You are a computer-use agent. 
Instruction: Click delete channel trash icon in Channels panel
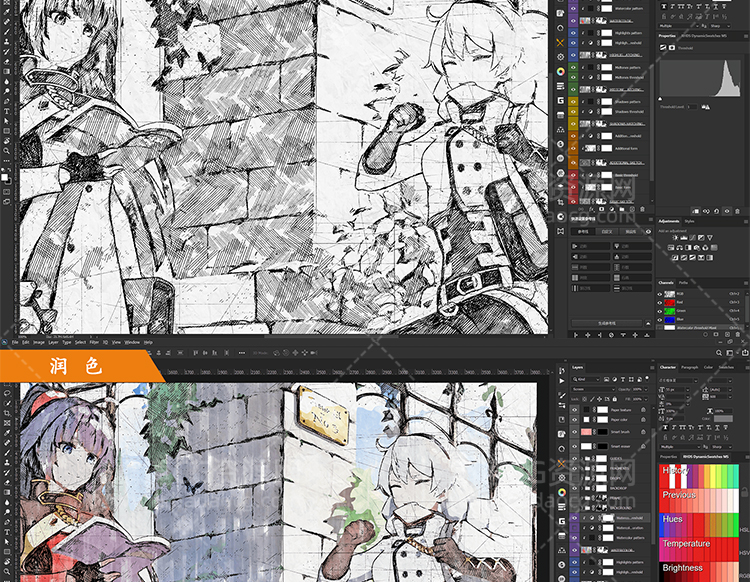(x=737, y=335)
